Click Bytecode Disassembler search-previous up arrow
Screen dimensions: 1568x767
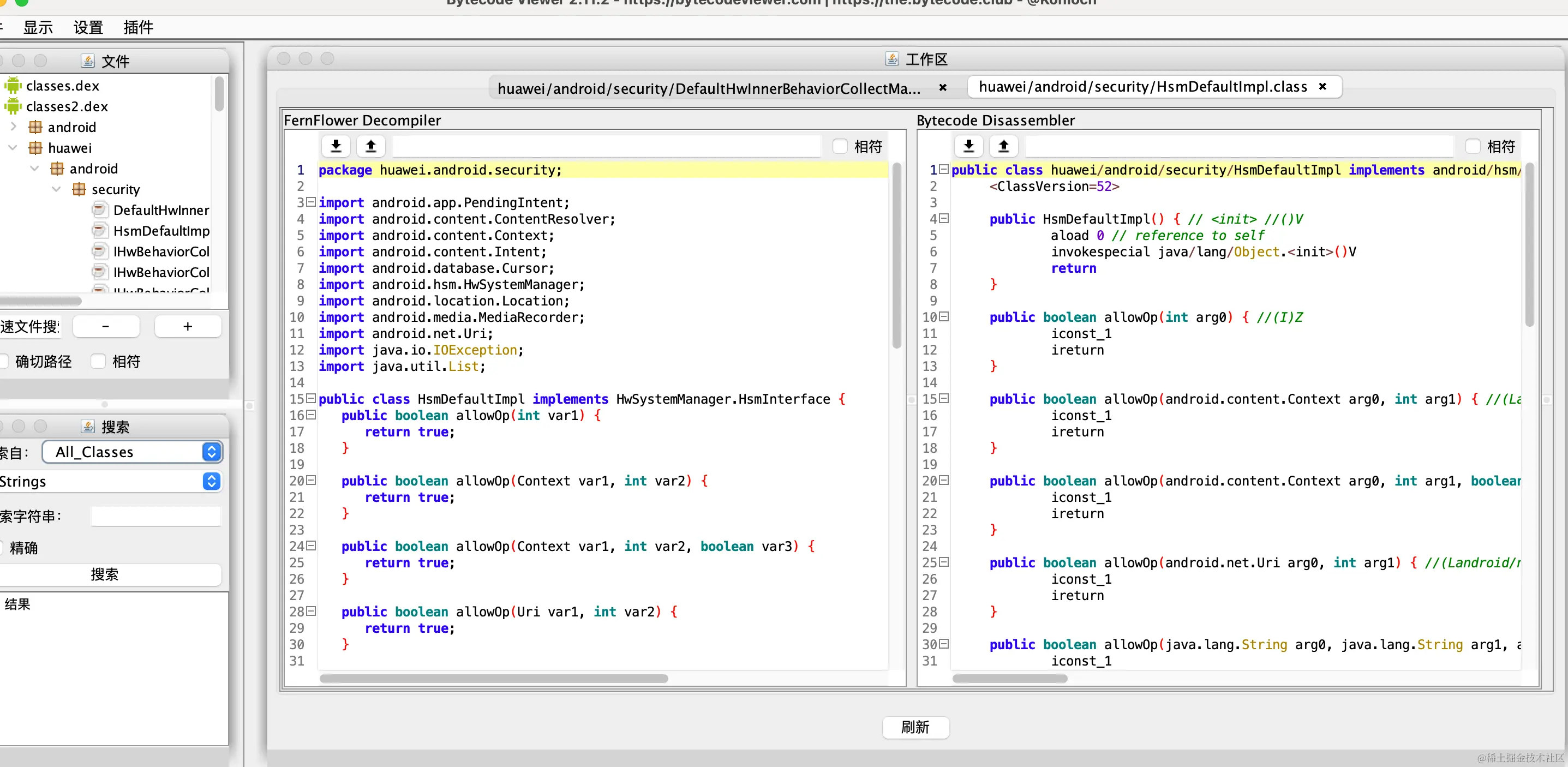(x=1004, y=146)
